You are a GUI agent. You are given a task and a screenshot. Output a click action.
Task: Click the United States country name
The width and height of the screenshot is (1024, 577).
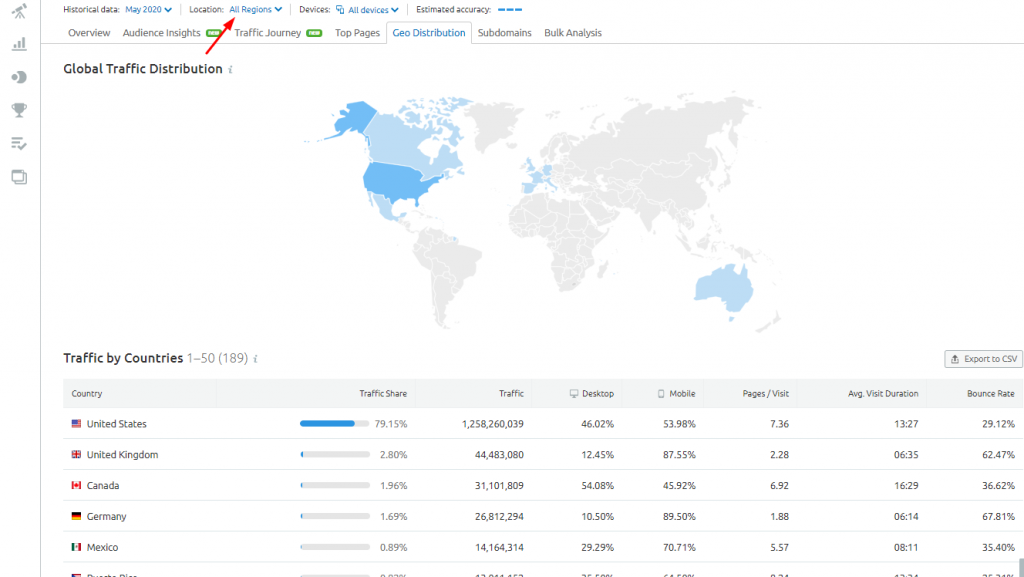(116, 424)
